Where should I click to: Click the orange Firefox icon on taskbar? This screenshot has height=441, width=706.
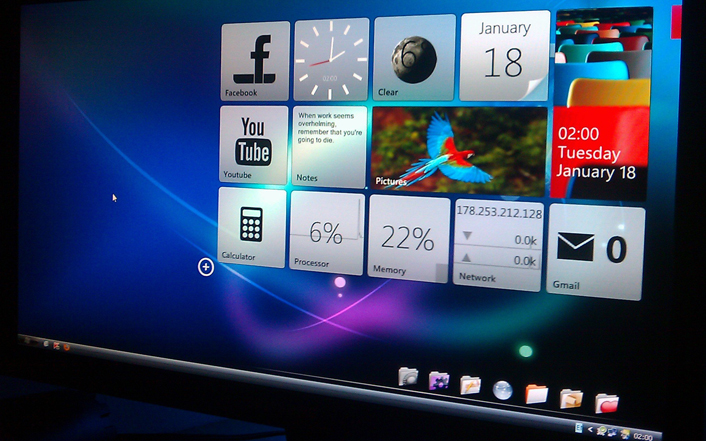tap(67, 347)
